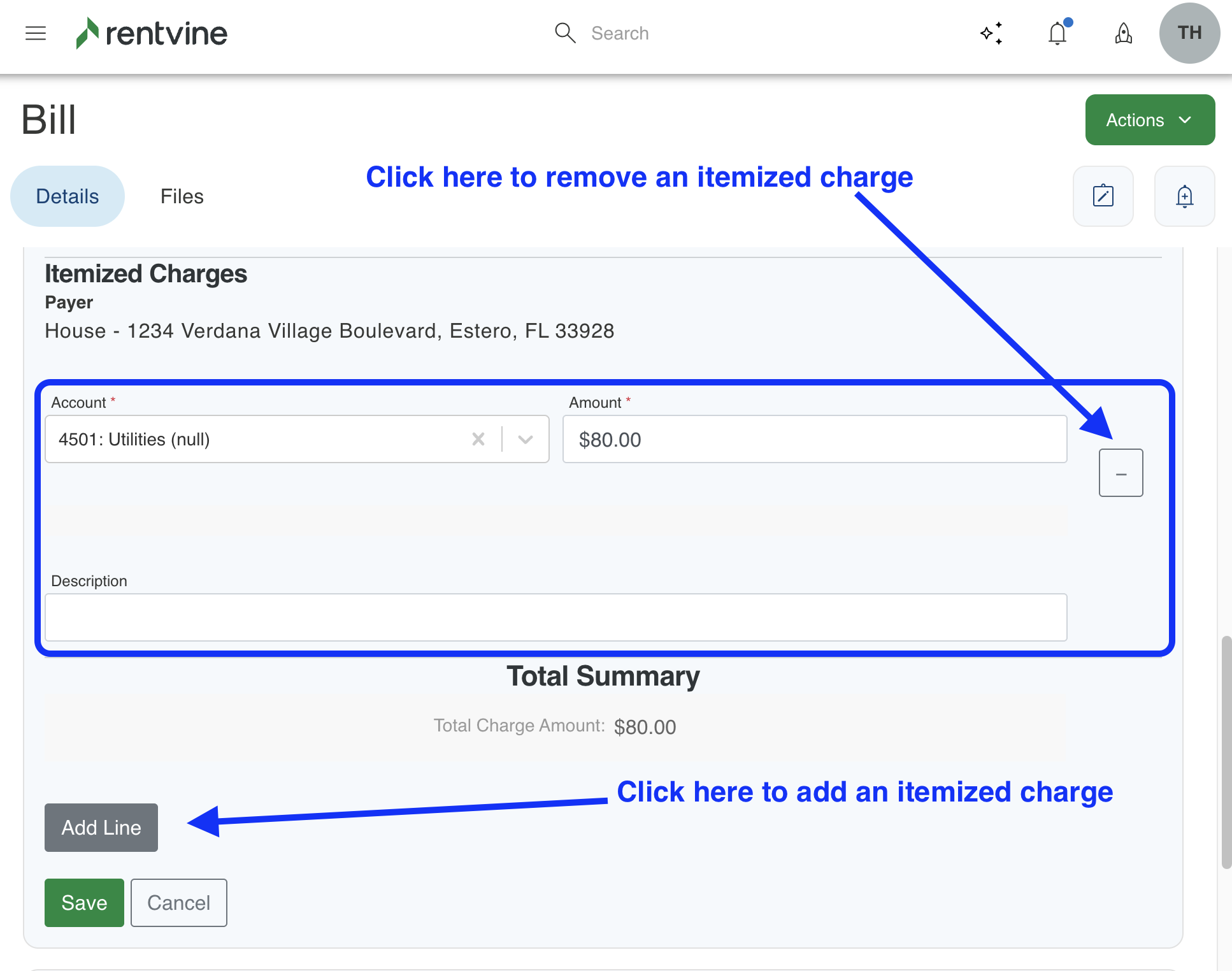Cancel editing the bill
This screenshot has width=1232, height=971.
(178, 902)
